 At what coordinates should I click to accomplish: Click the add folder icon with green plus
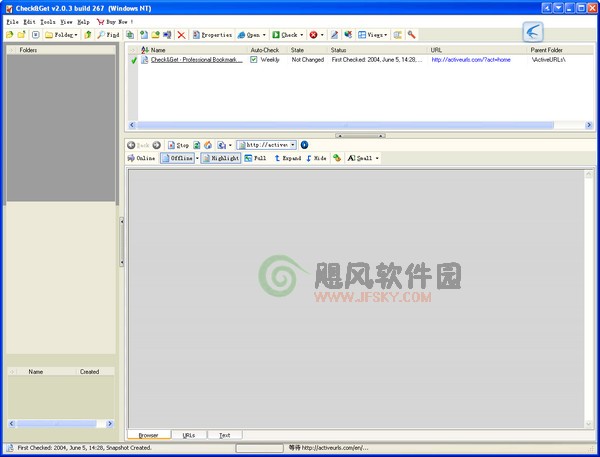click(x=155, y=35)
